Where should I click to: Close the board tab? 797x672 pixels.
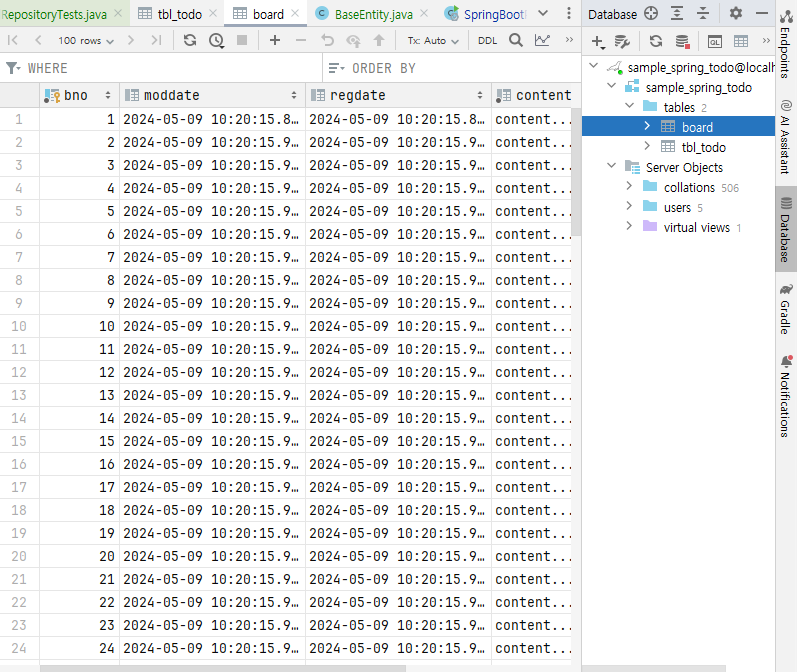click(295, 14)
